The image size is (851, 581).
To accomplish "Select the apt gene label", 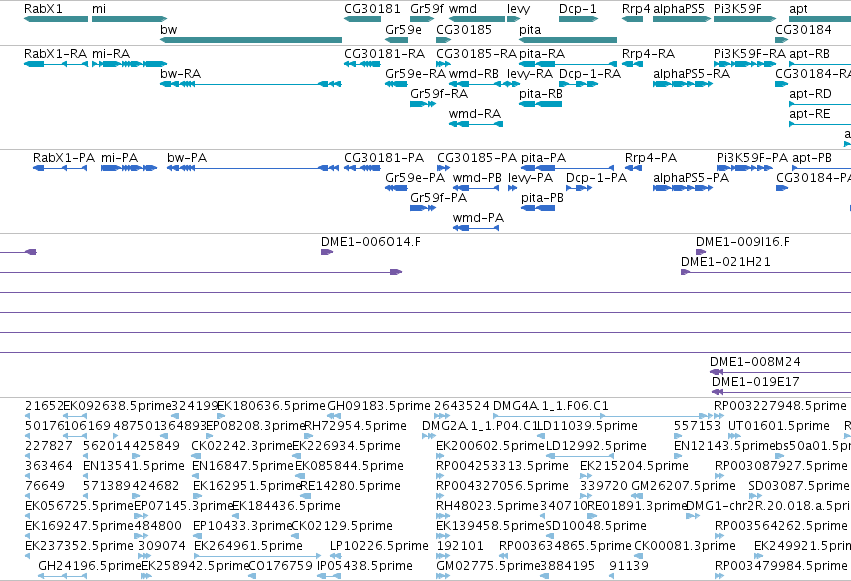I will point(798,9).
